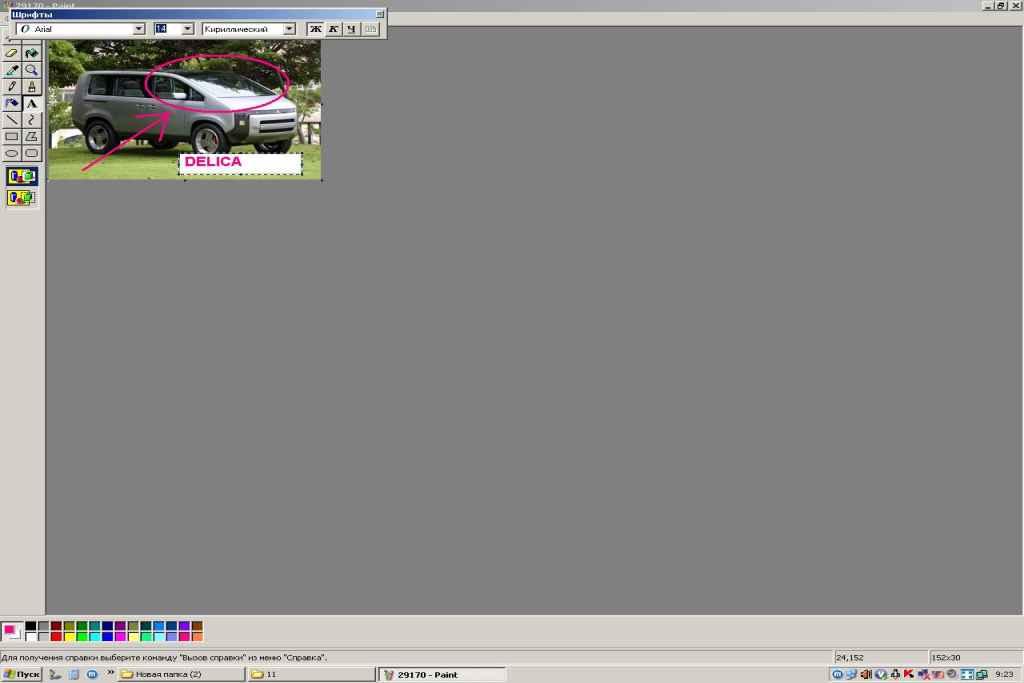Select the Text tool
The height and width of the screenshot is (683, 1024).
tap(32, 103)
